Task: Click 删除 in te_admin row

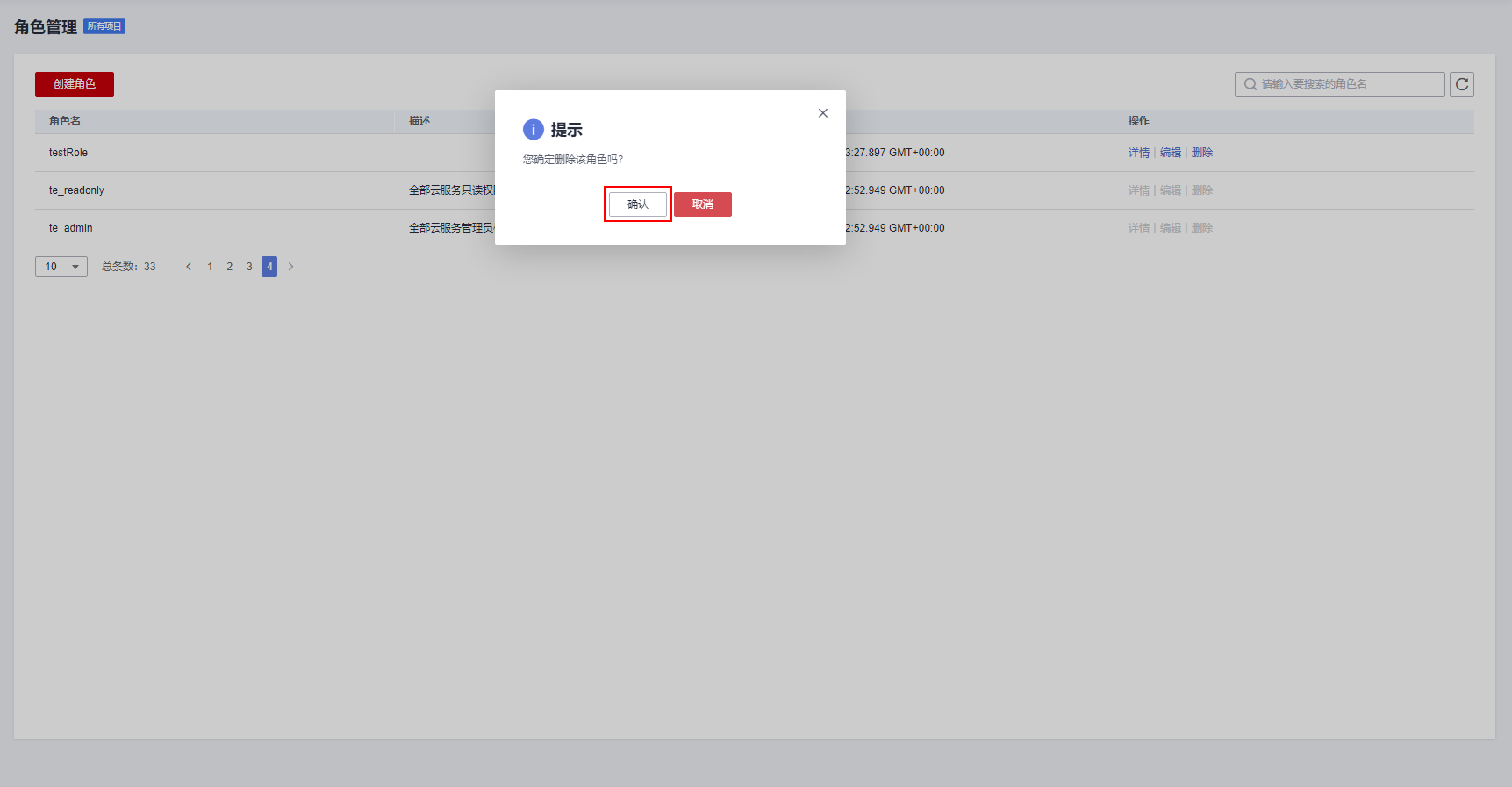Action: tap(1202, 228)
